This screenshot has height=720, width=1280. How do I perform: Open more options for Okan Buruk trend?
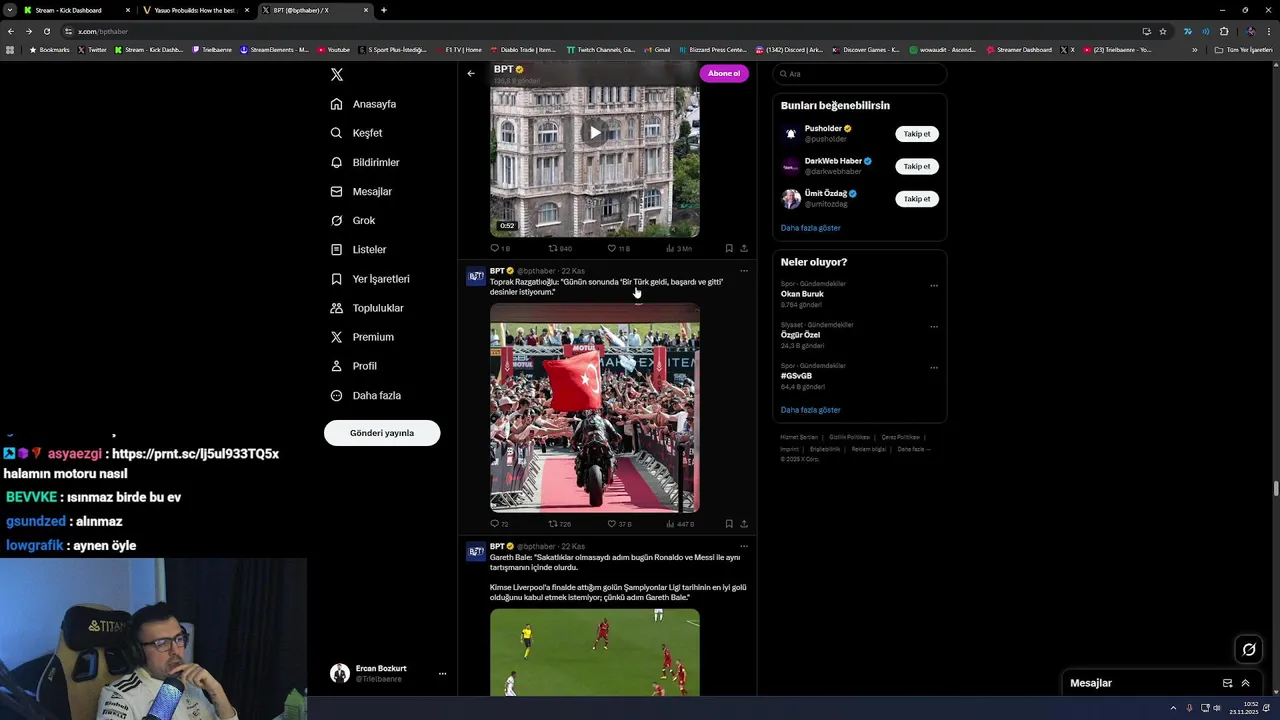click(934, 286)
